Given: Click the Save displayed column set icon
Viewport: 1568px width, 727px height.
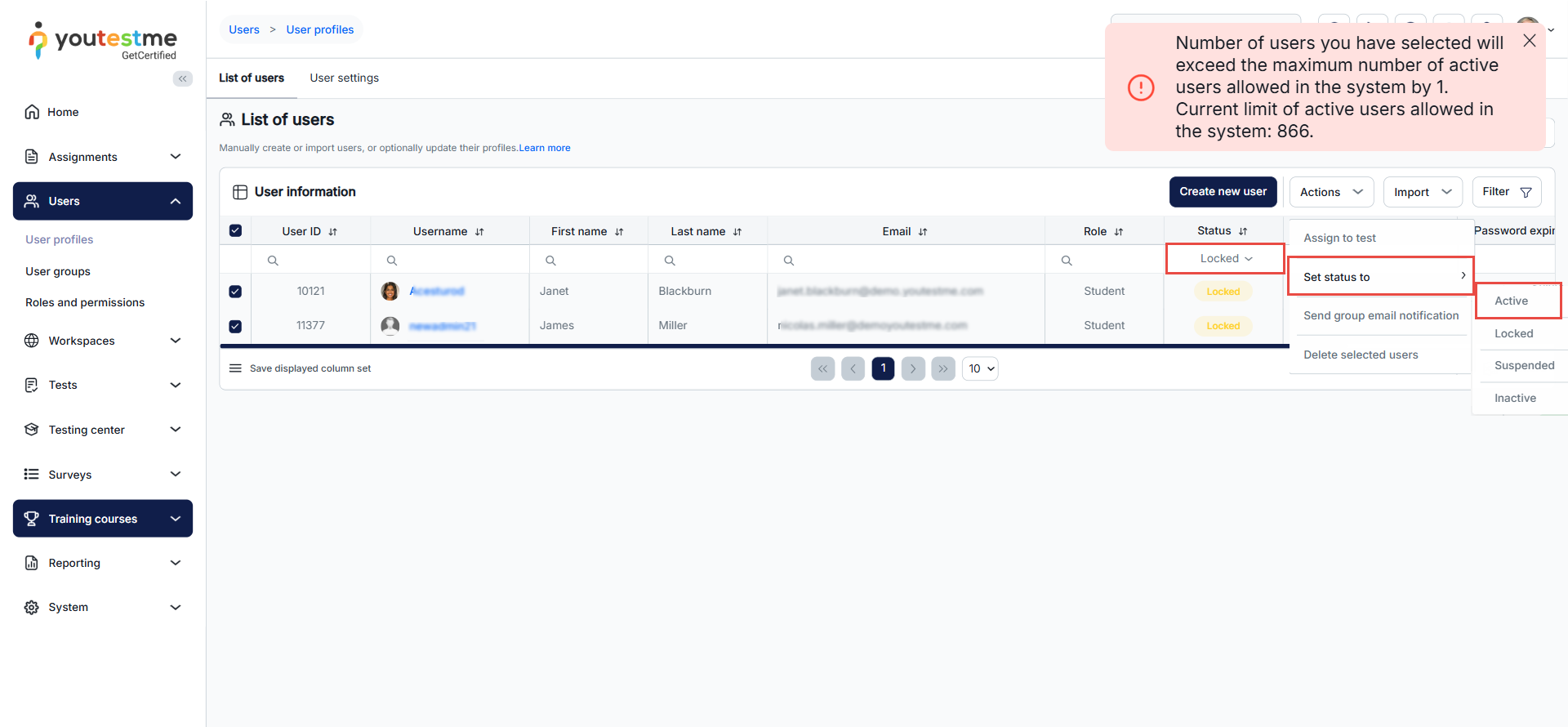Looking at the screenshot, I should (235, 368).
